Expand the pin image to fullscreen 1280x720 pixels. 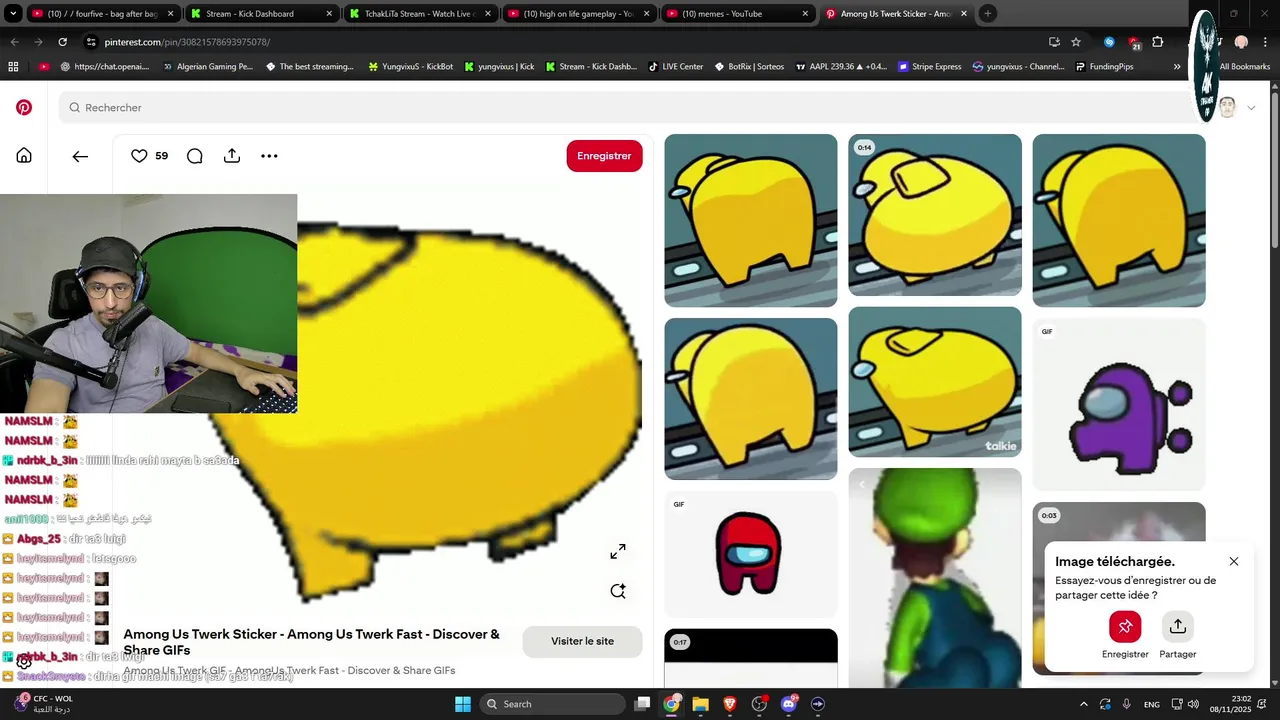pyautogui.click(x=618, y=552)
